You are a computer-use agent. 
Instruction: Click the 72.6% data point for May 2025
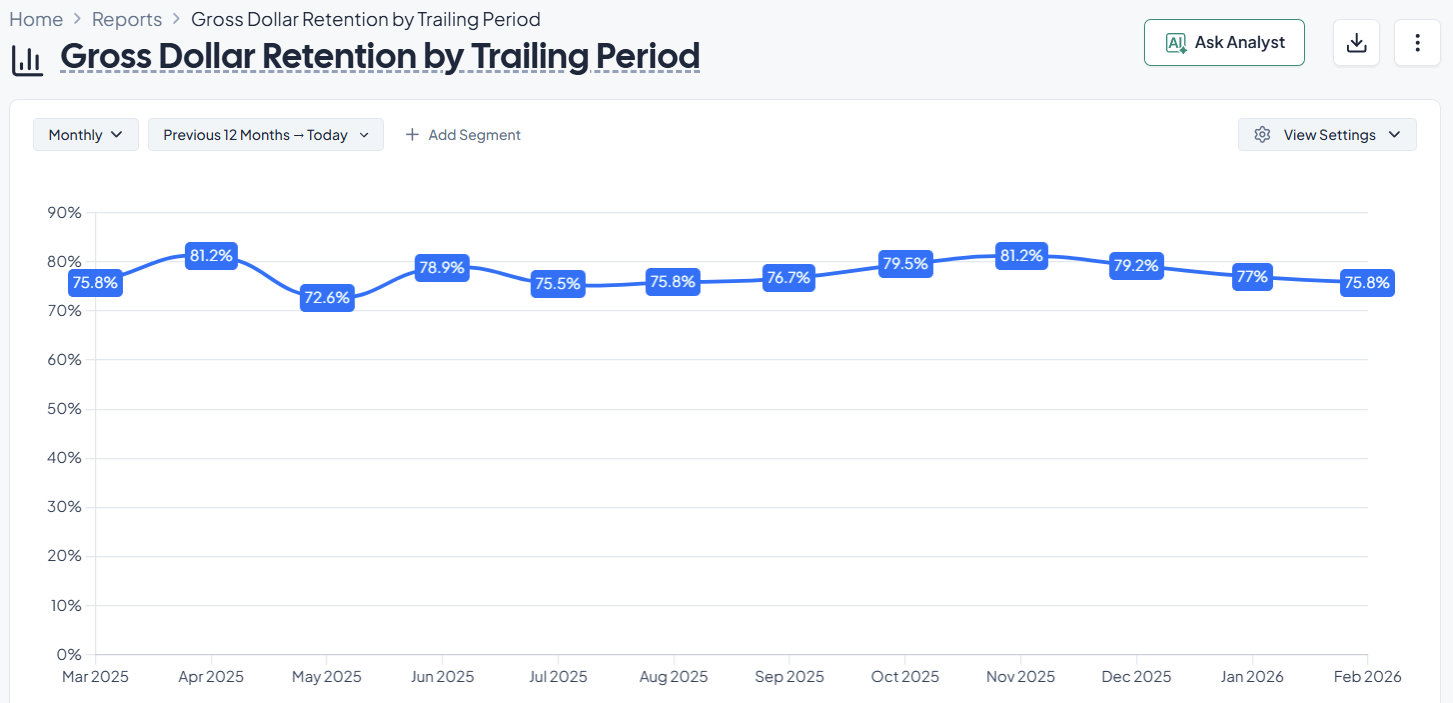tap(327, 297)
